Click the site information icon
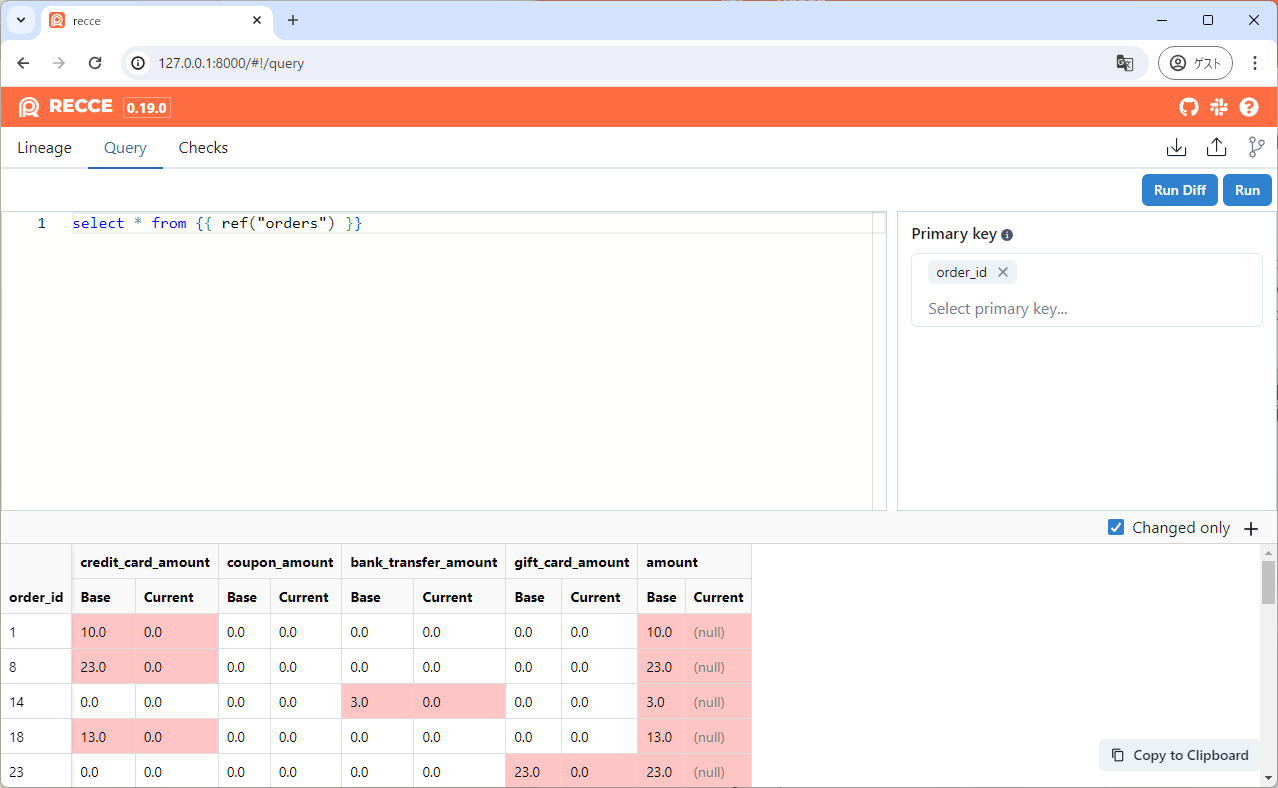The image size is (1278, 788). (140, 63)
